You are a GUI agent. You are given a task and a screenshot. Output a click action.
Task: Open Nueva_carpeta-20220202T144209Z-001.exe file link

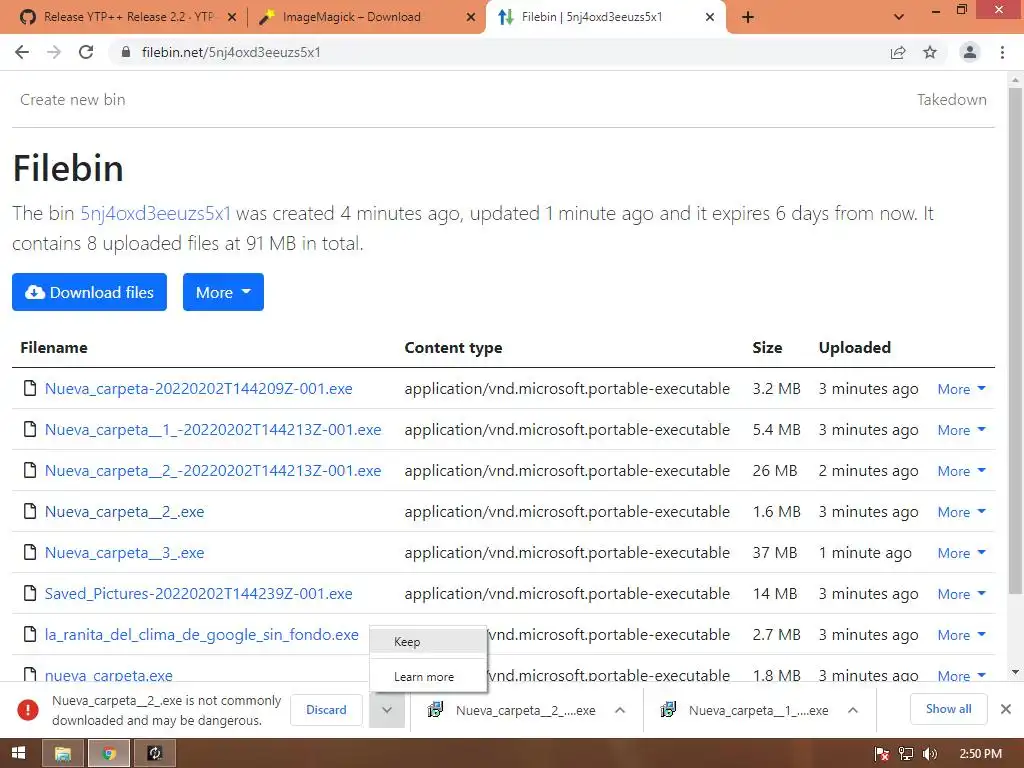click(199, 389)
